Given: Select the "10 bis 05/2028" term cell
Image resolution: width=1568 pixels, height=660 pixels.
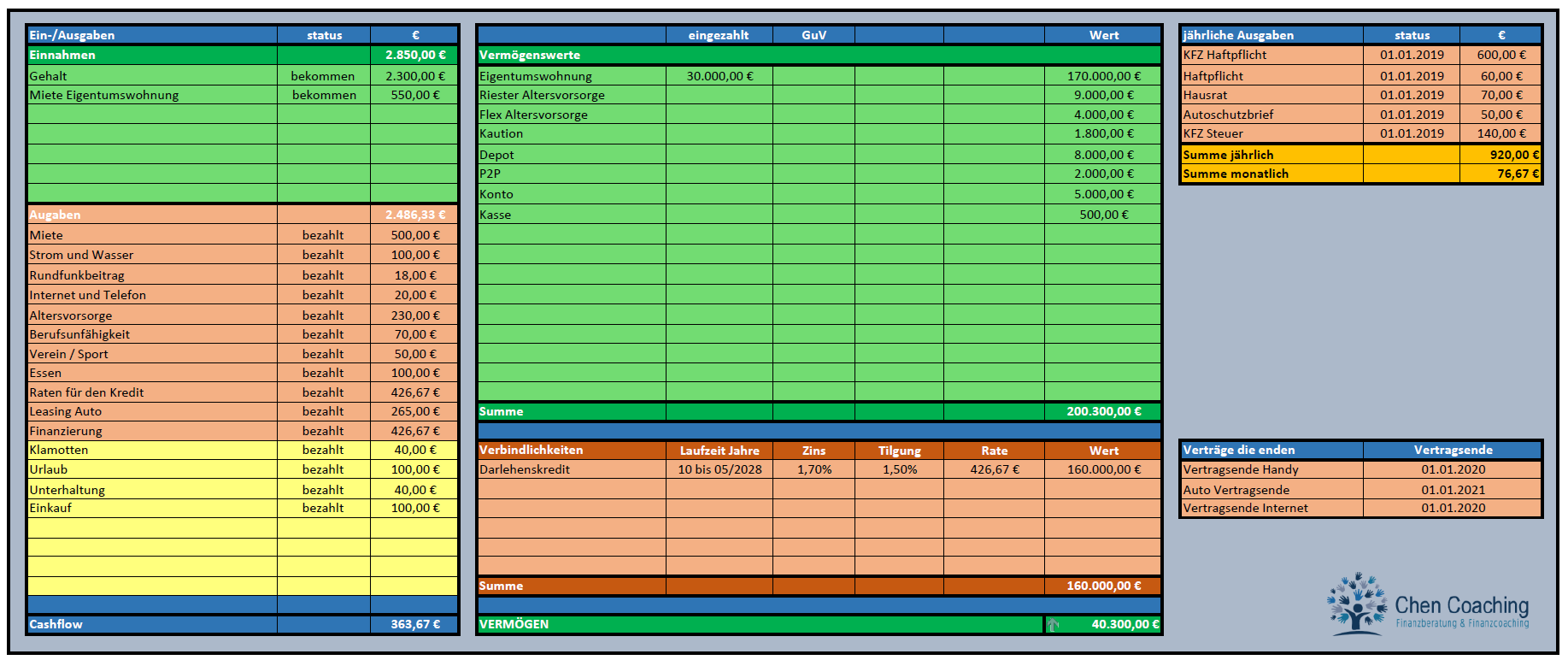Looking at the screenshot, I should (719, 469).
